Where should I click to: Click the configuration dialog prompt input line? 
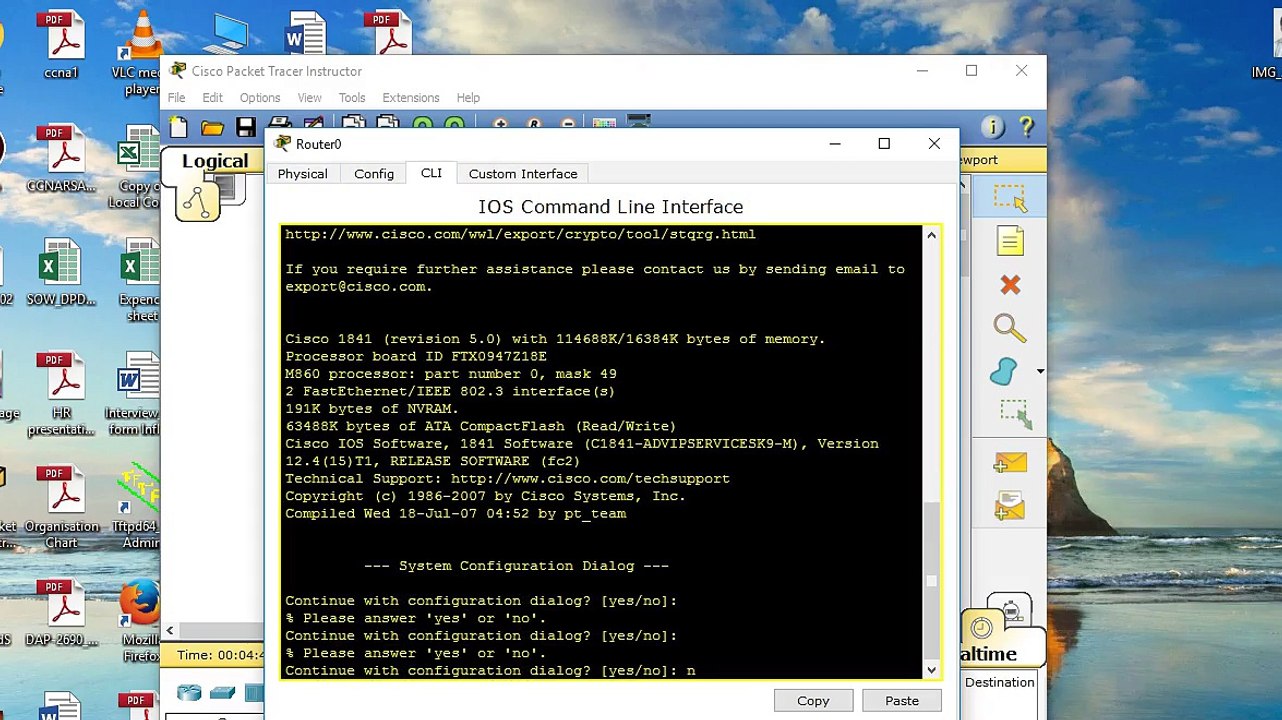point(490,670)
